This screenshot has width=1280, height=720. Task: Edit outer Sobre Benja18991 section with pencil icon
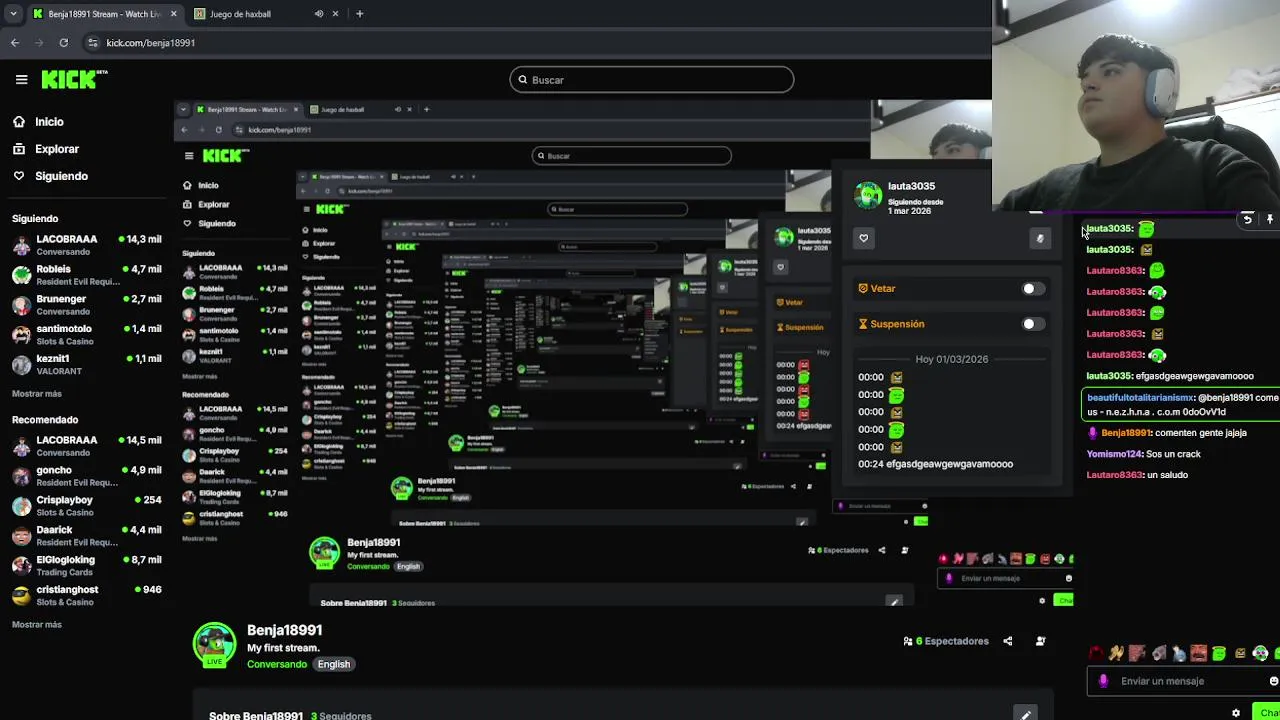pos(1025,715)
